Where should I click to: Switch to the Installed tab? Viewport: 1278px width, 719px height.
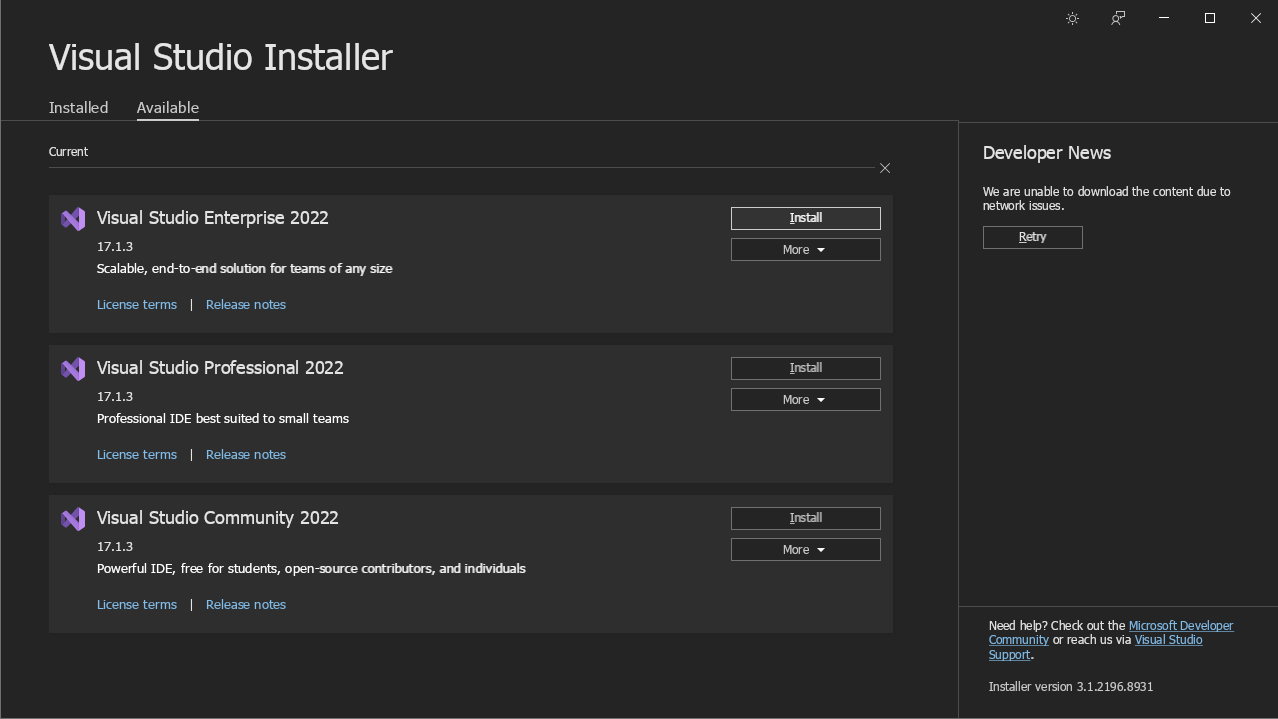[x=78, y=107]
